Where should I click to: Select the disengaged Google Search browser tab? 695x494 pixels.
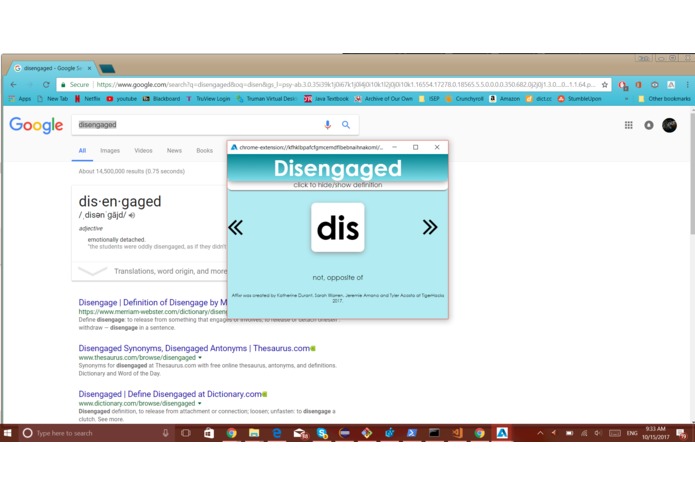click(52, 68)
